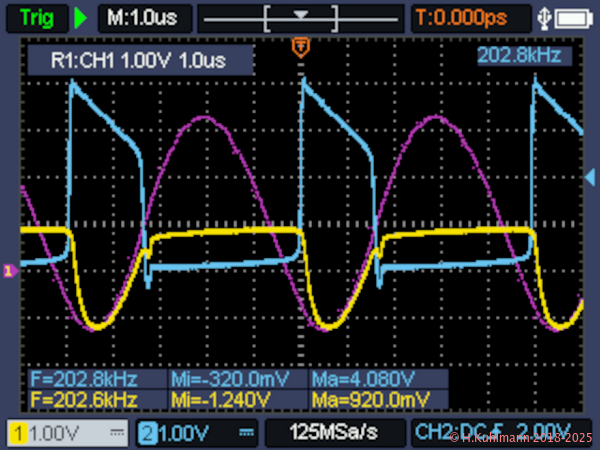Click the orange trigger position T marker
Image resolution: width=600 pixels, height=450 pixels.
tap(299, 47)
